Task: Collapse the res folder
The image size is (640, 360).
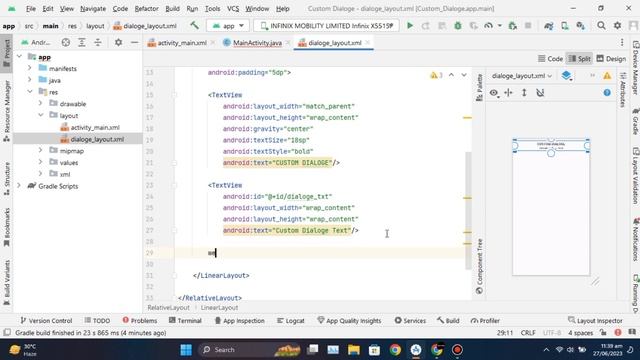Action: tap(30, 92)
